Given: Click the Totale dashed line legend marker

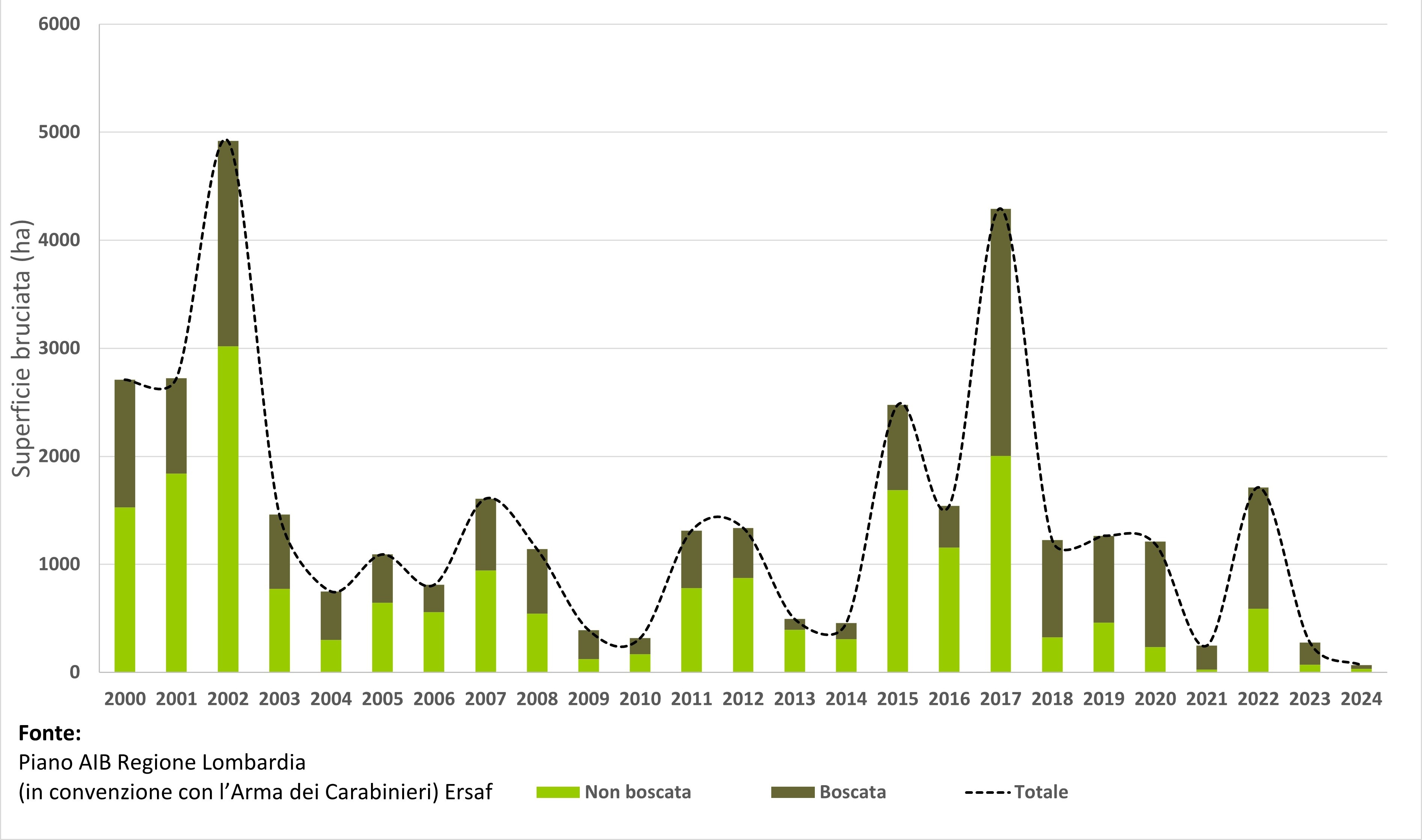Looking at the screenshot, I should 988,792.
